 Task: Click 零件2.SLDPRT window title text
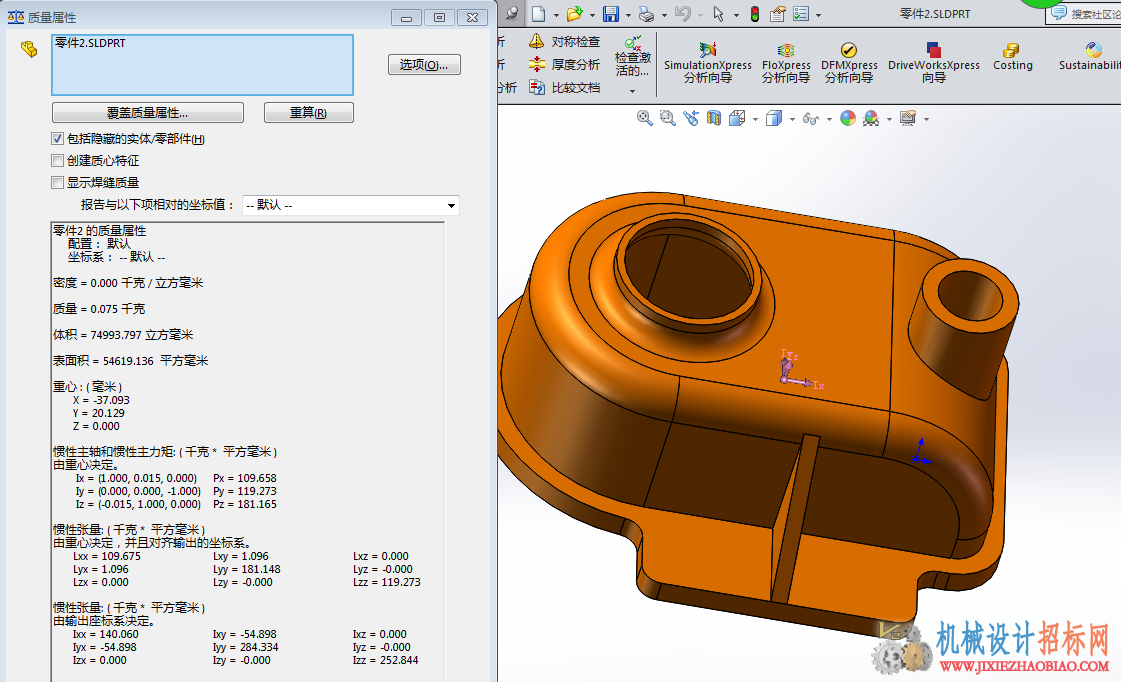click(935, 14)
